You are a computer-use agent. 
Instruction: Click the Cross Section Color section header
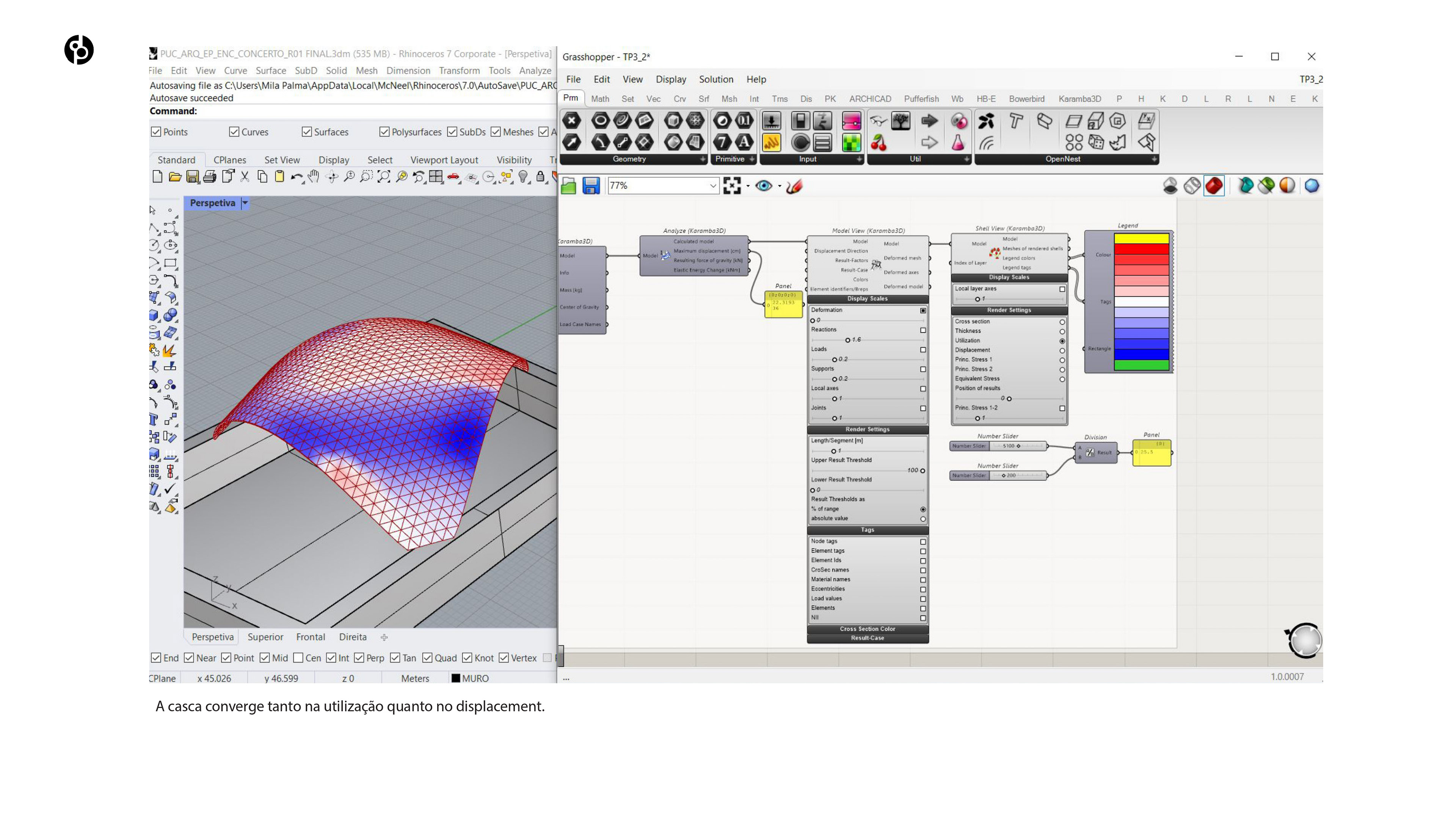point(867,629)
